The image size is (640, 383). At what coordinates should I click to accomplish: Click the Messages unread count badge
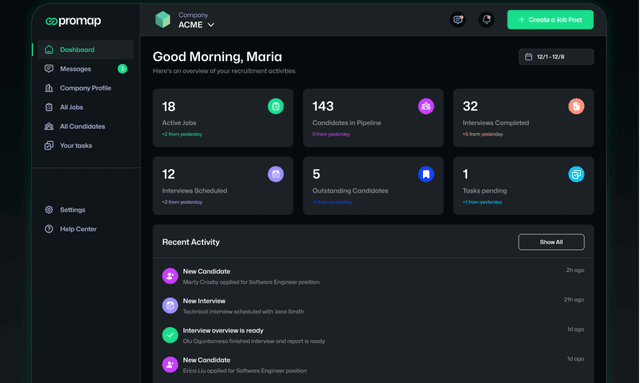122,69
